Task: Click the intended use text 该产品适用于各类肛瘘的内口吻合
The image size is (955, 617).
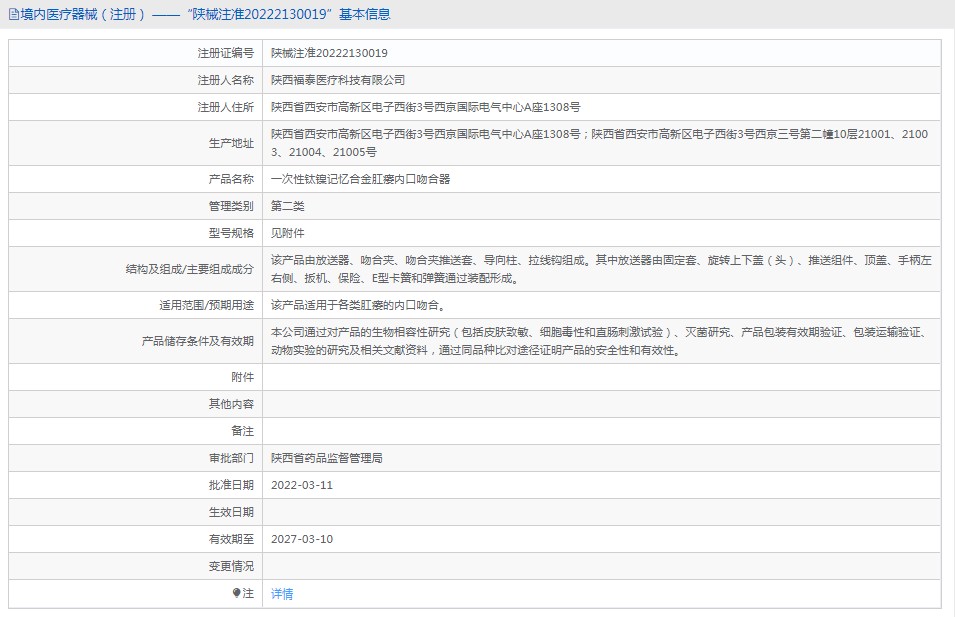Action: (x=358, y=305)
